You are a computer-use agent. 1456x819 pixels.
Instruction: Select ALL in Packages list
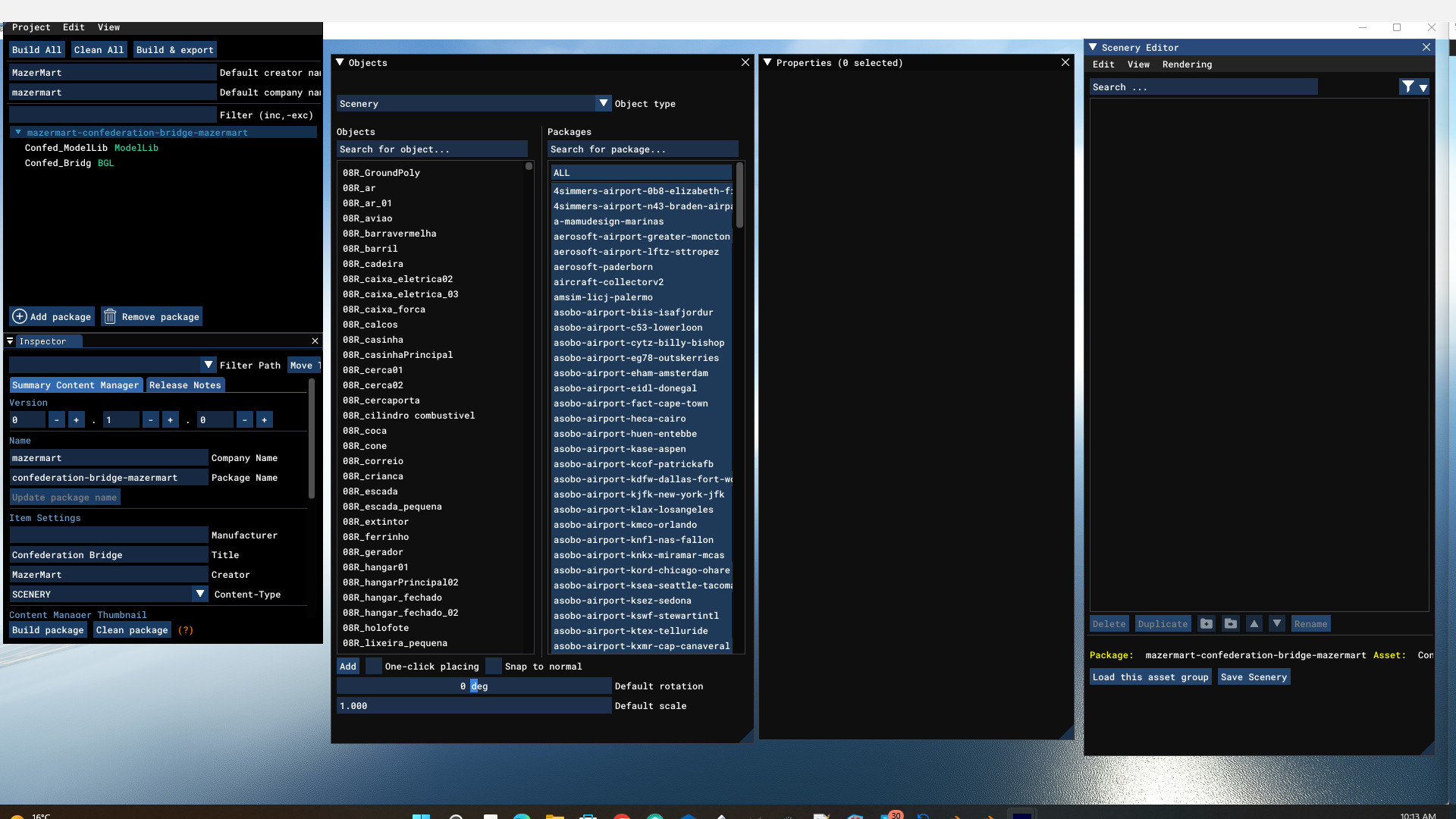pos(641,173)
